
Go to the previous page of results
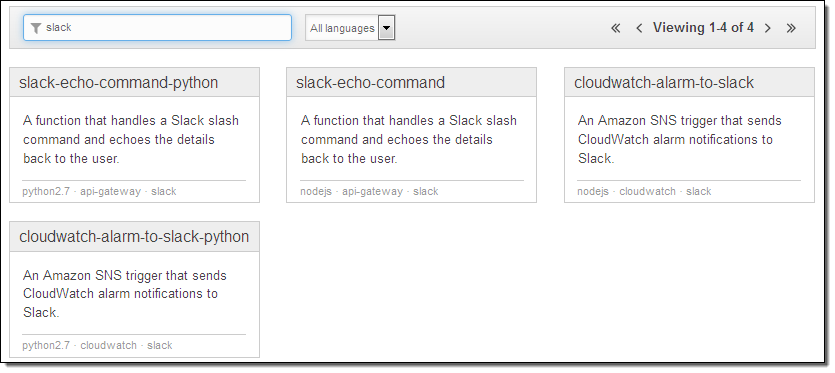pos(639,28)
